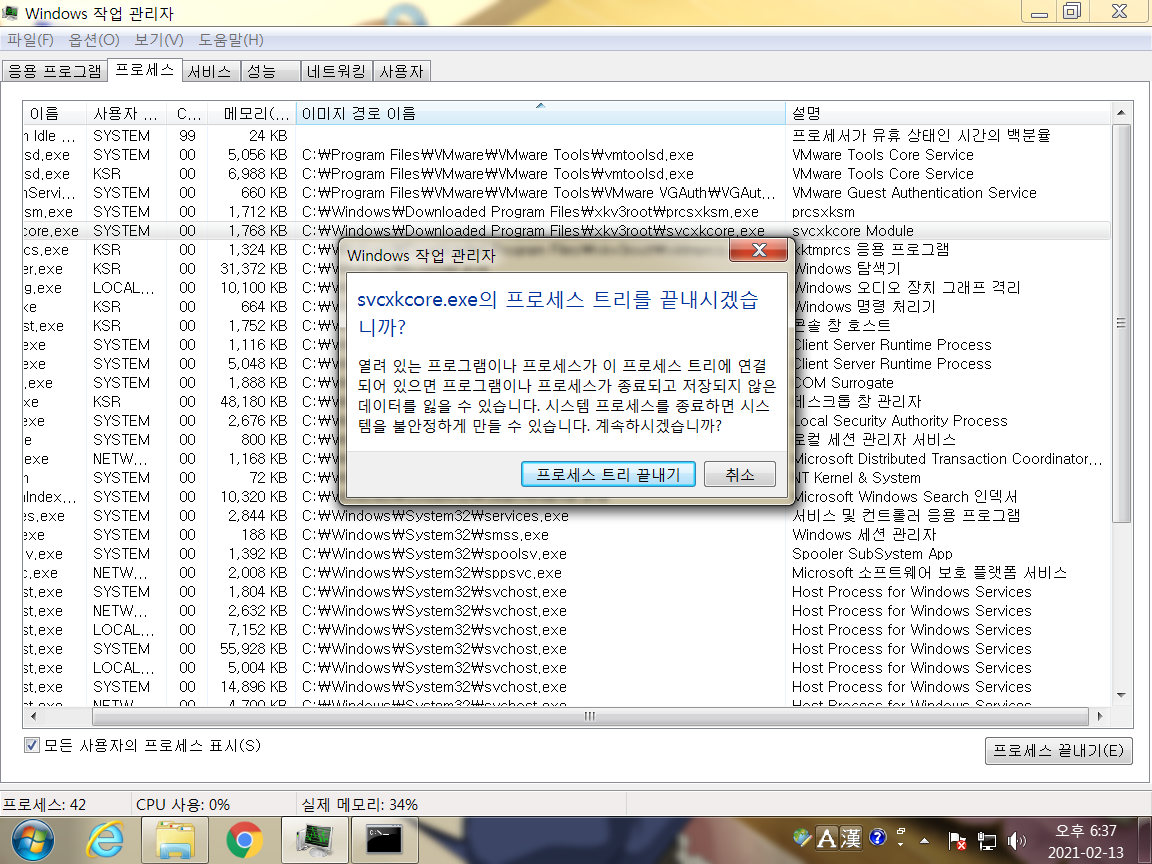Open volume speaker tray icon
The width and height of the screenshot is (1152, 864).
pos(1017,840)
